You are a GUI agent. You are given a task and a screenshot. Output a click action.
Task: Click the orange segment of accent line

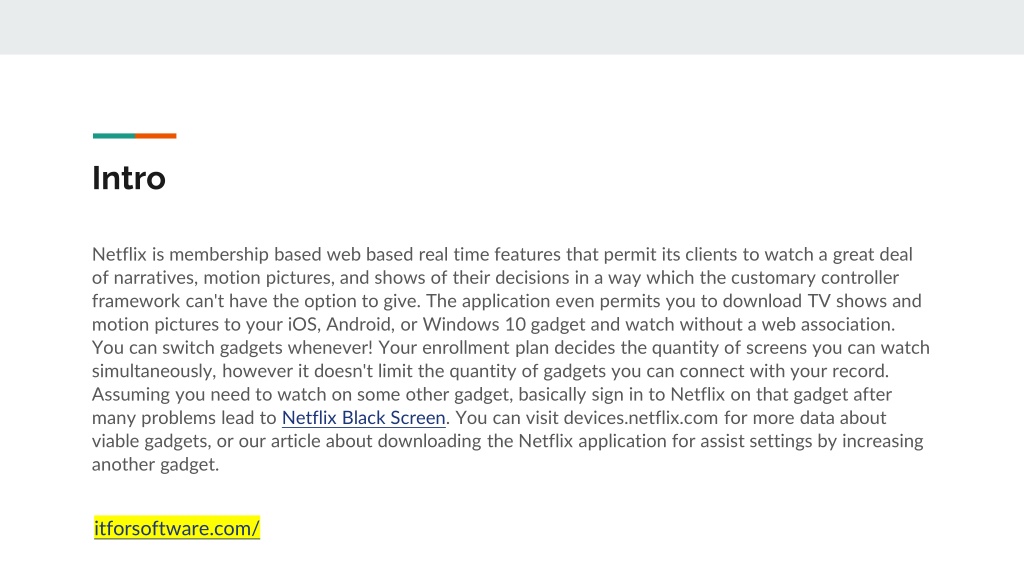[156, 136]
